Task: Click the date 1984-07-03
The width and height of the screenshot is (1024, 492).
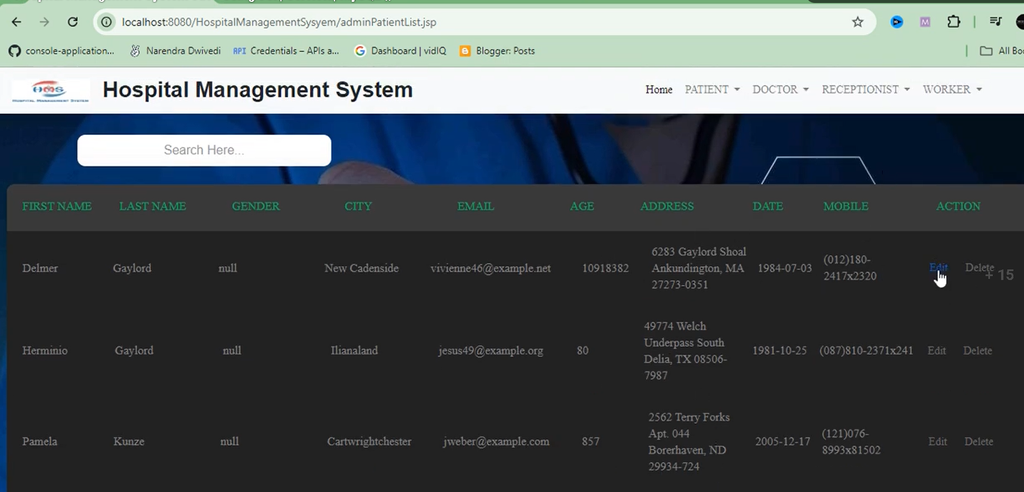Action: coord(784,268)
